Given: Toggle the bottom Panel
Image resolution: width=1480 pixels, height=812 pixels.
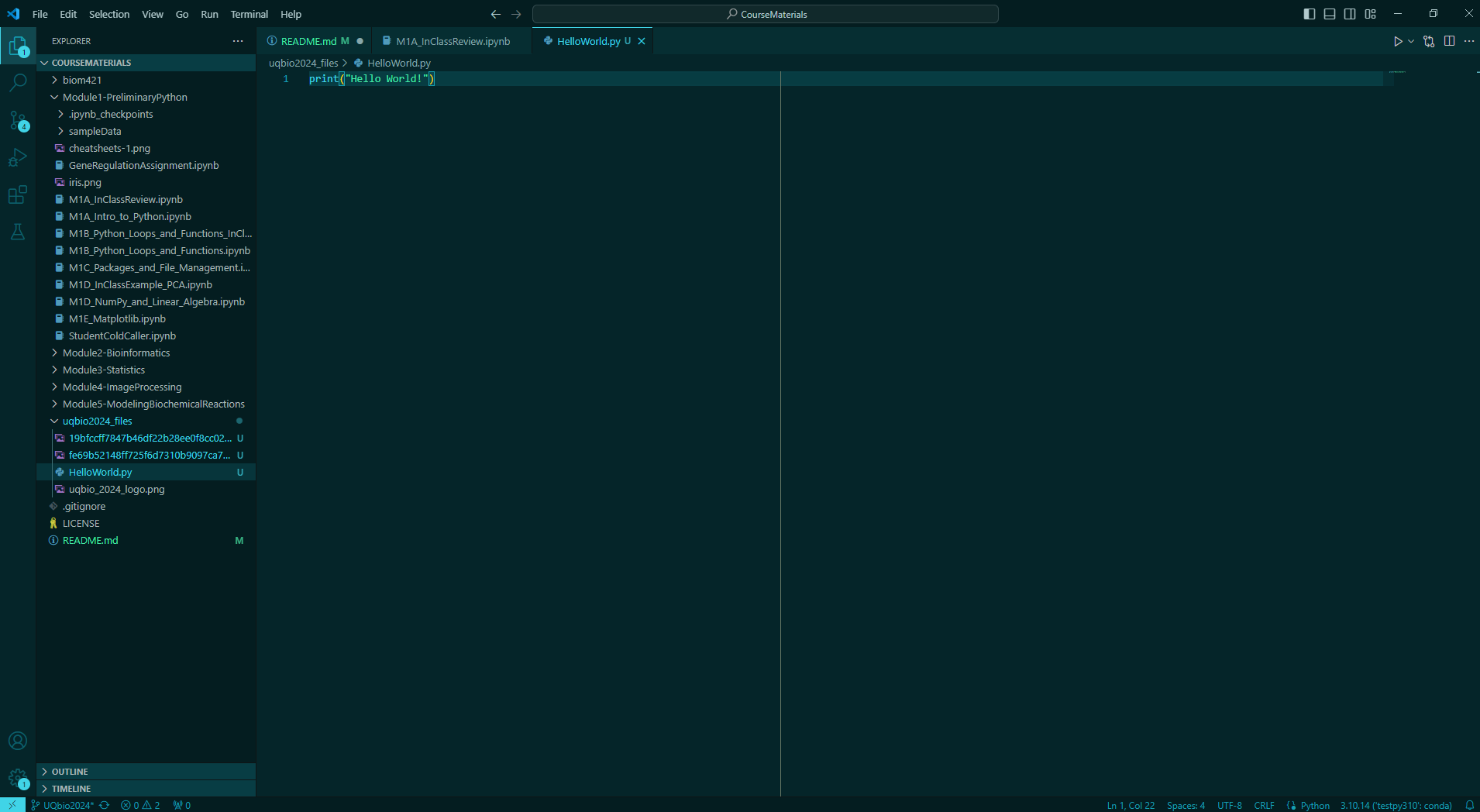Looking at the screenshot, I should [1330, 14].
